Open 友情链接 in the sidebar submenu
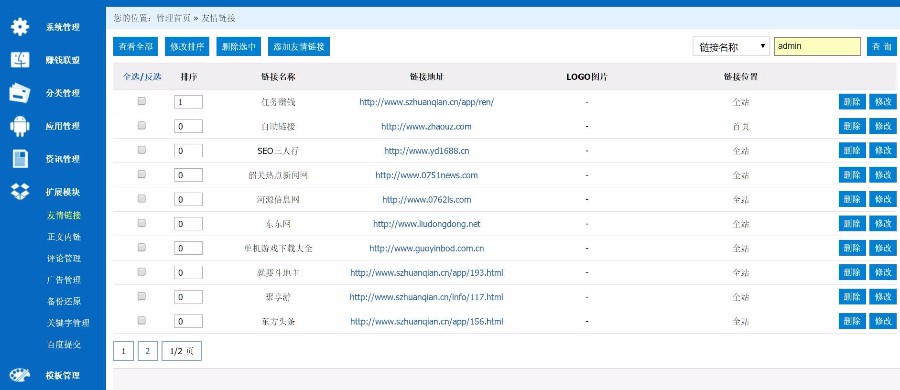Screen dimensions: 900x390 coord(64,215)
